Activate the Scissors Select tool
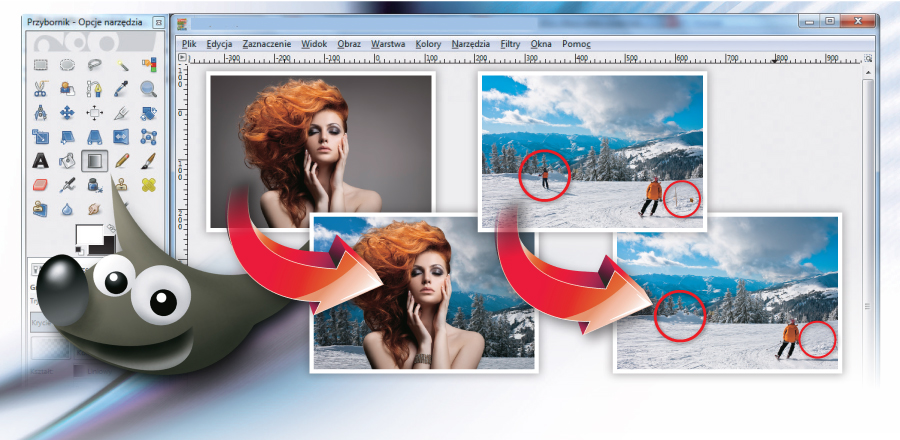Viewport: 900px width, 440px height. 41,89
